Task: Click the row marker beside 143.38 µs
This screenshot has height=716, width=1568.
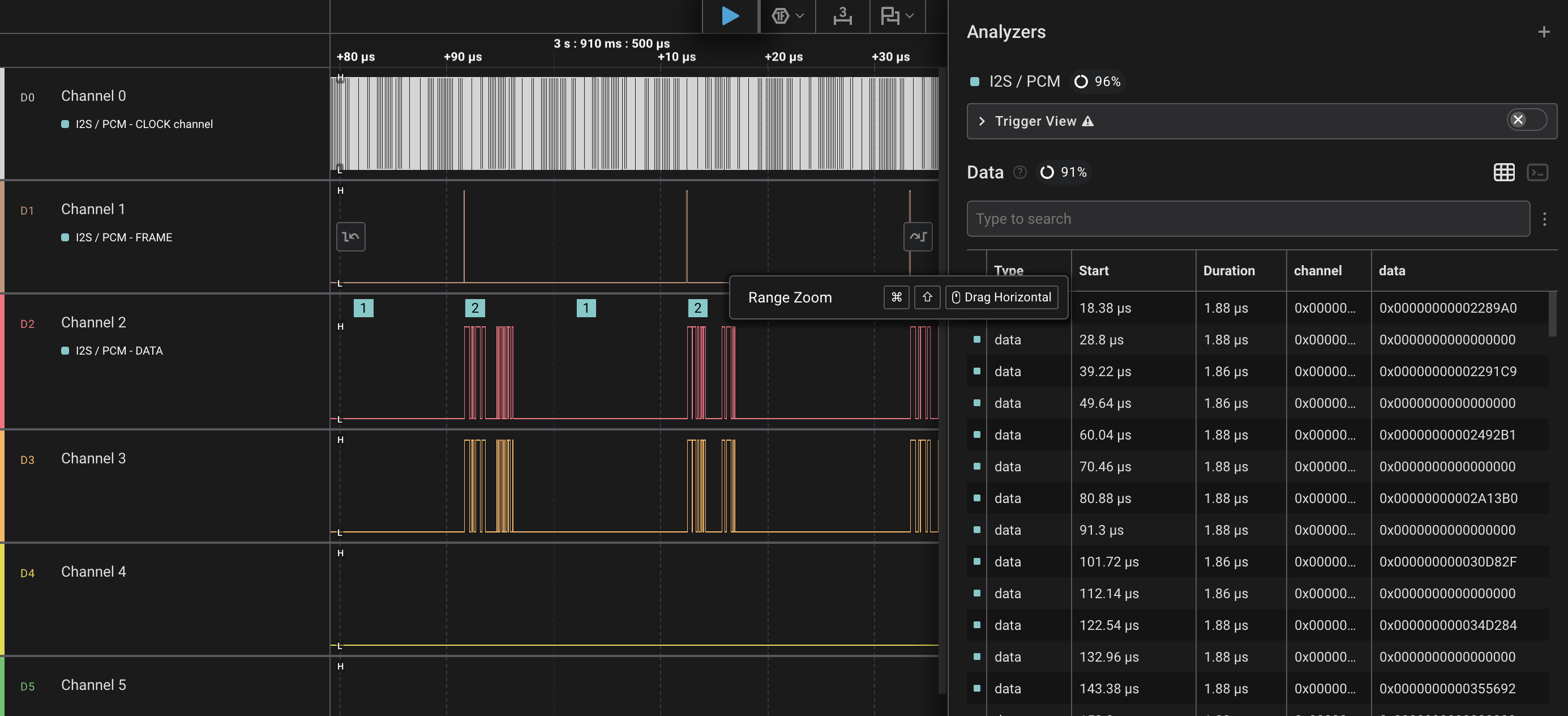Action: point(977,688)
